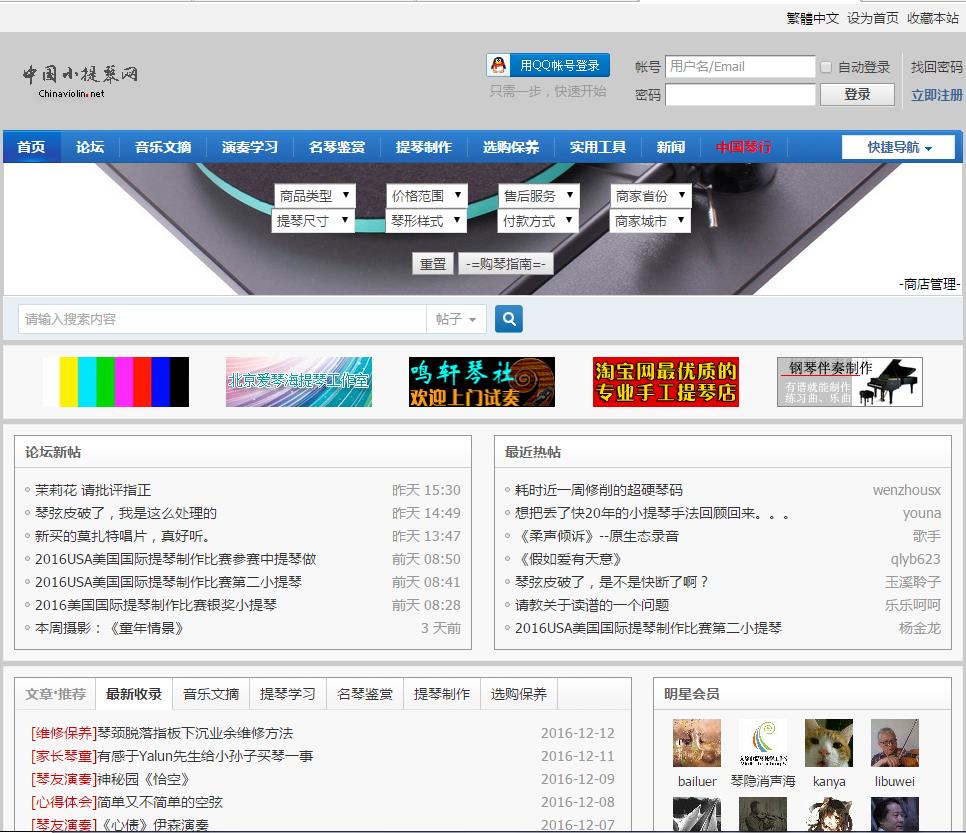The width and height of the screenshot is (966, 833).
Task: Focus the 用户名/Email input field
Action: tap(741, 67)
